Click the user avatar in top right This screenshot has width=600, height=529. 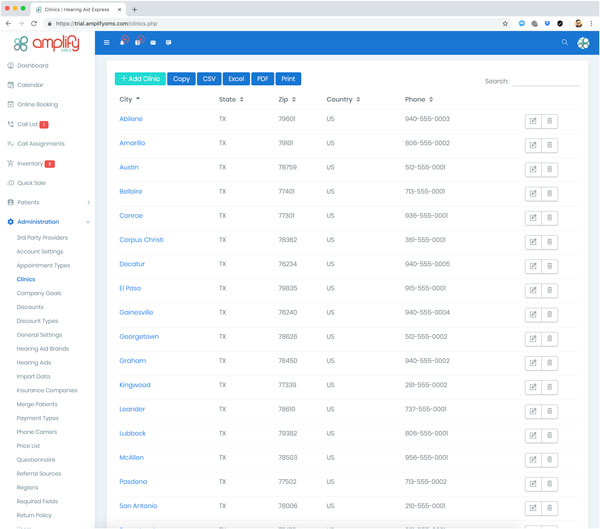583,43
